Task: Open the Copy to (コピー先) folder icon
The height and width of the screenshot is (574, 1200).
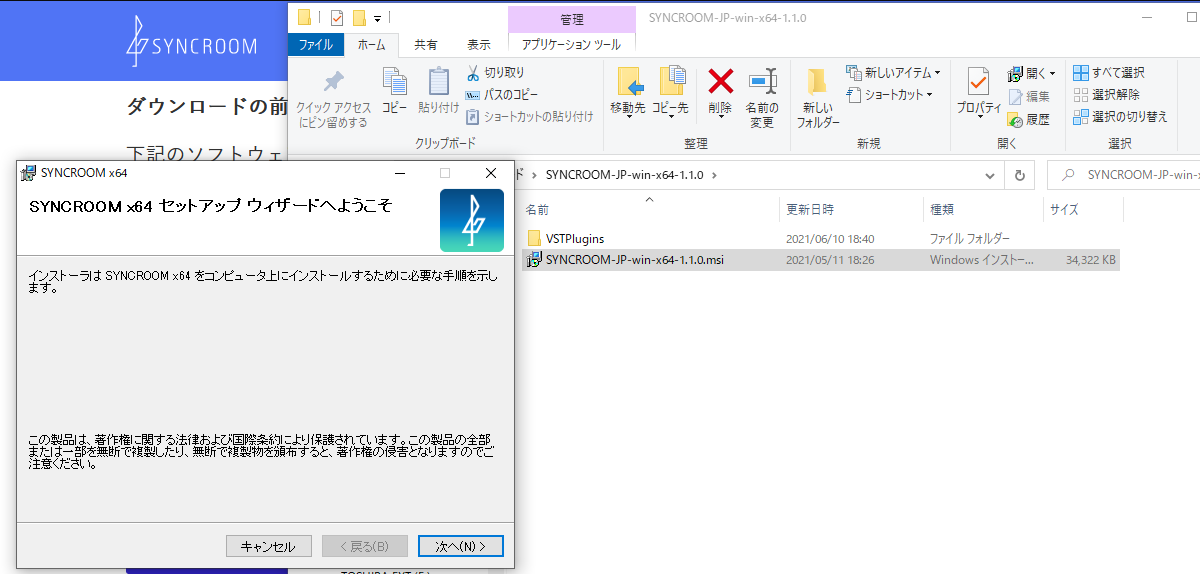Action: click(x=671, y=83)
